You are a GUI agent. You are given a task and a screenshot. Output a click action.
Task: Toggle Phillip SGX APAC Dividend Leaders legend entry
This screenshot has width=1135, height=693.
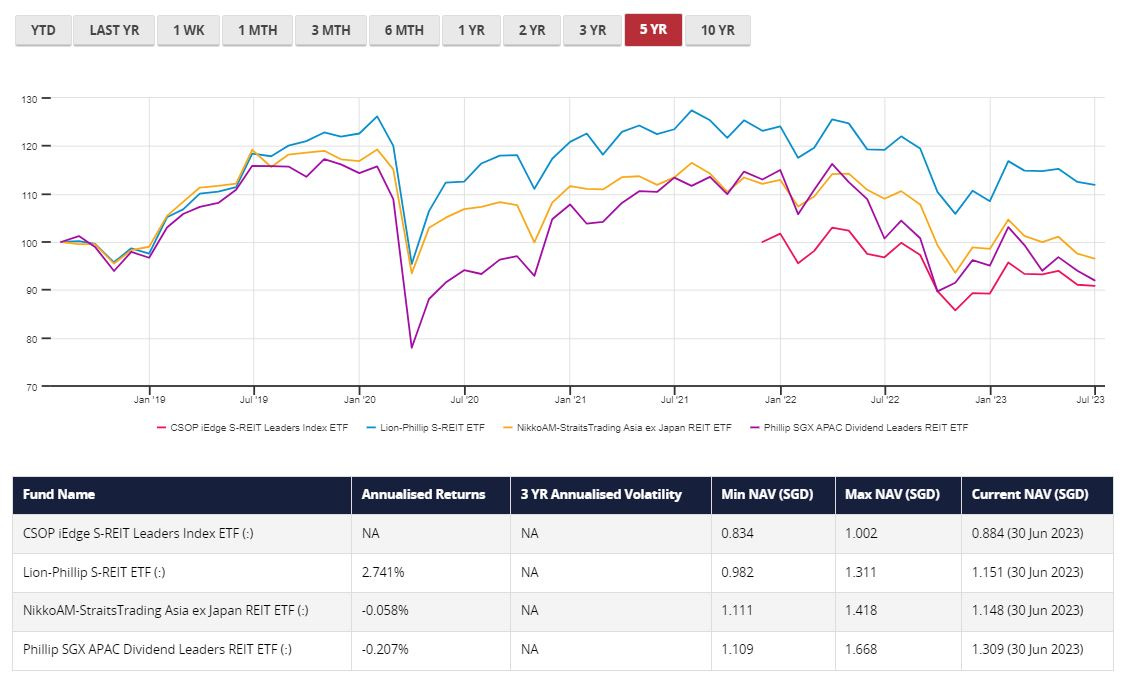(x=859, y=428)
